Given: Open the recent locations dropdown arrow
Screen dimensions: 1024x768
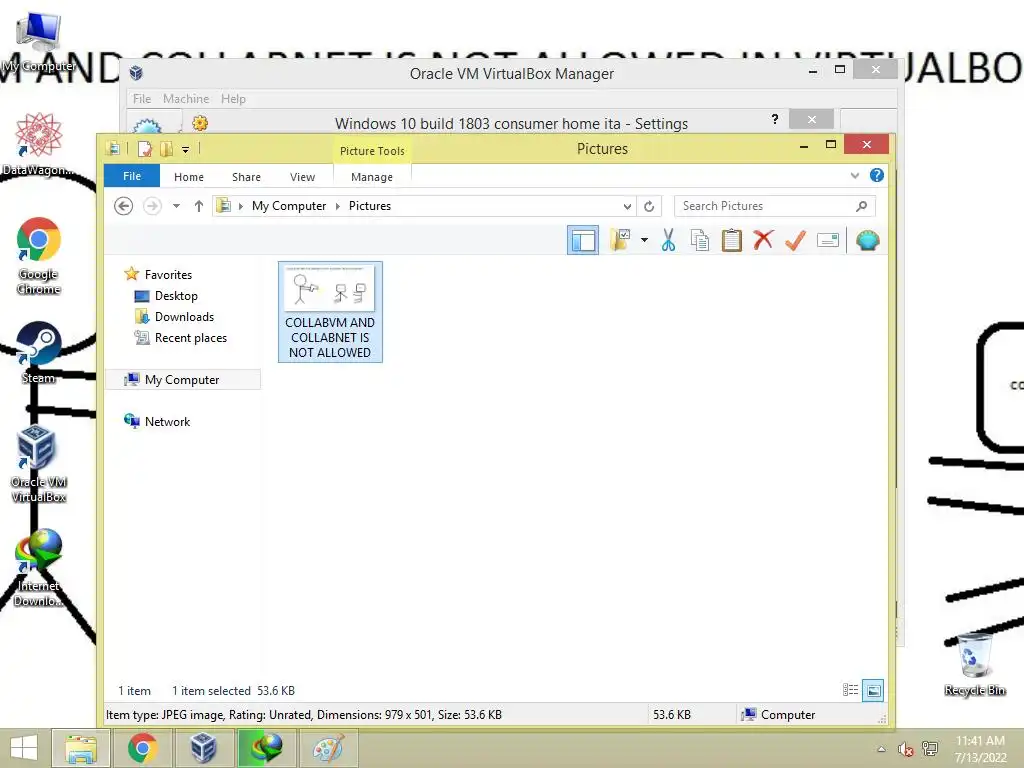Looking at the screenshot, I should coord(176,206).
